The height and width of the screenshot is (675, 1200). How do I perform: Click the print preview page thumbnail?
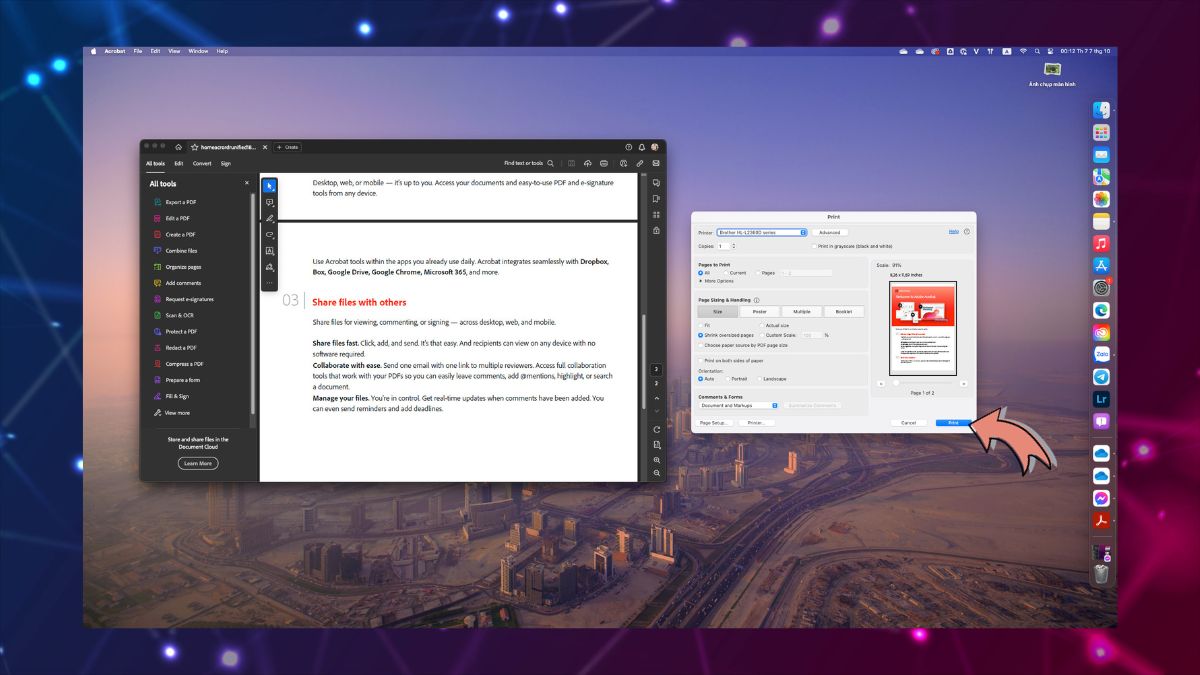[923, 328]
